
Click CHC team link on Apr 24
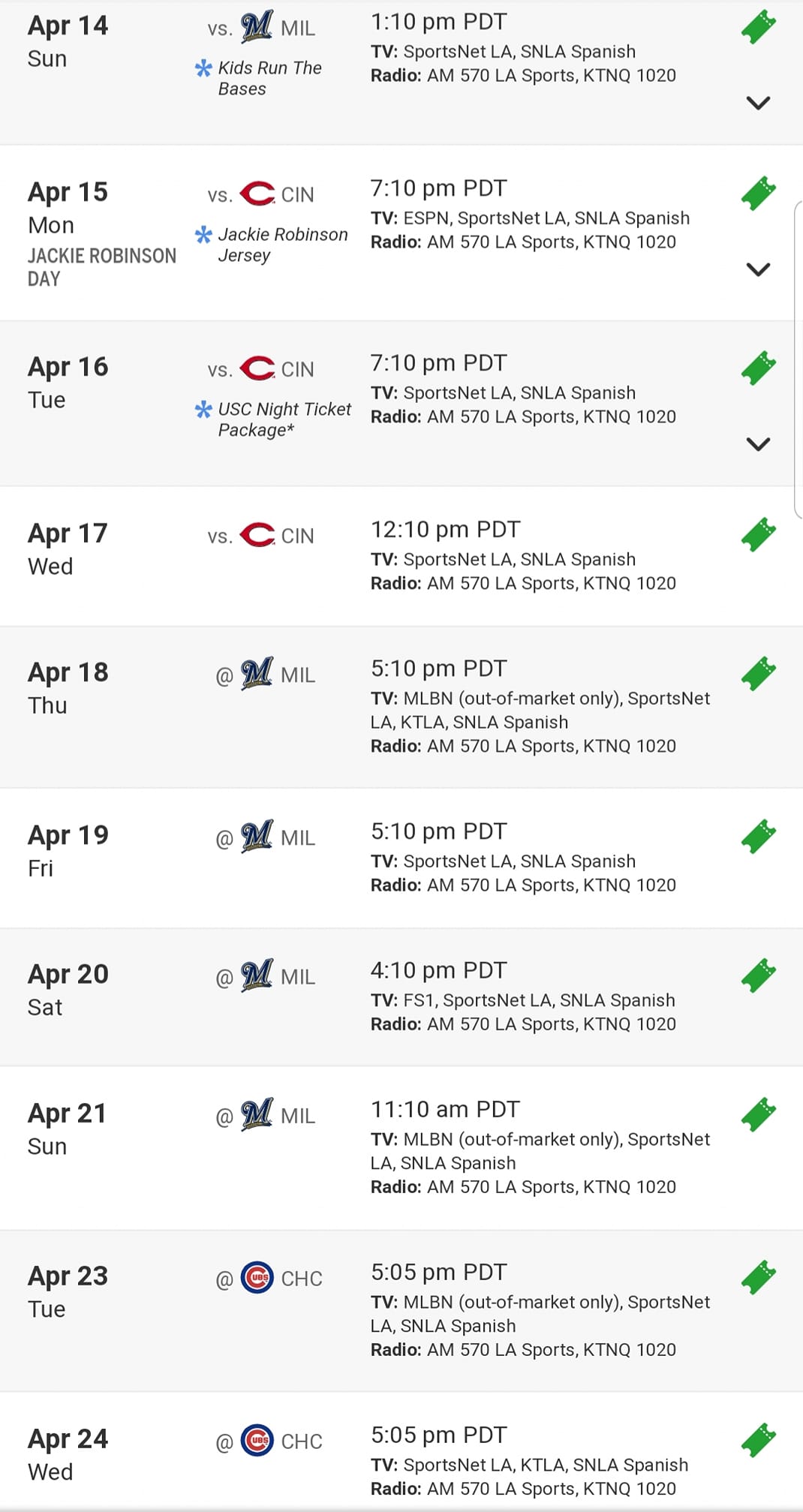[301, 1441]
